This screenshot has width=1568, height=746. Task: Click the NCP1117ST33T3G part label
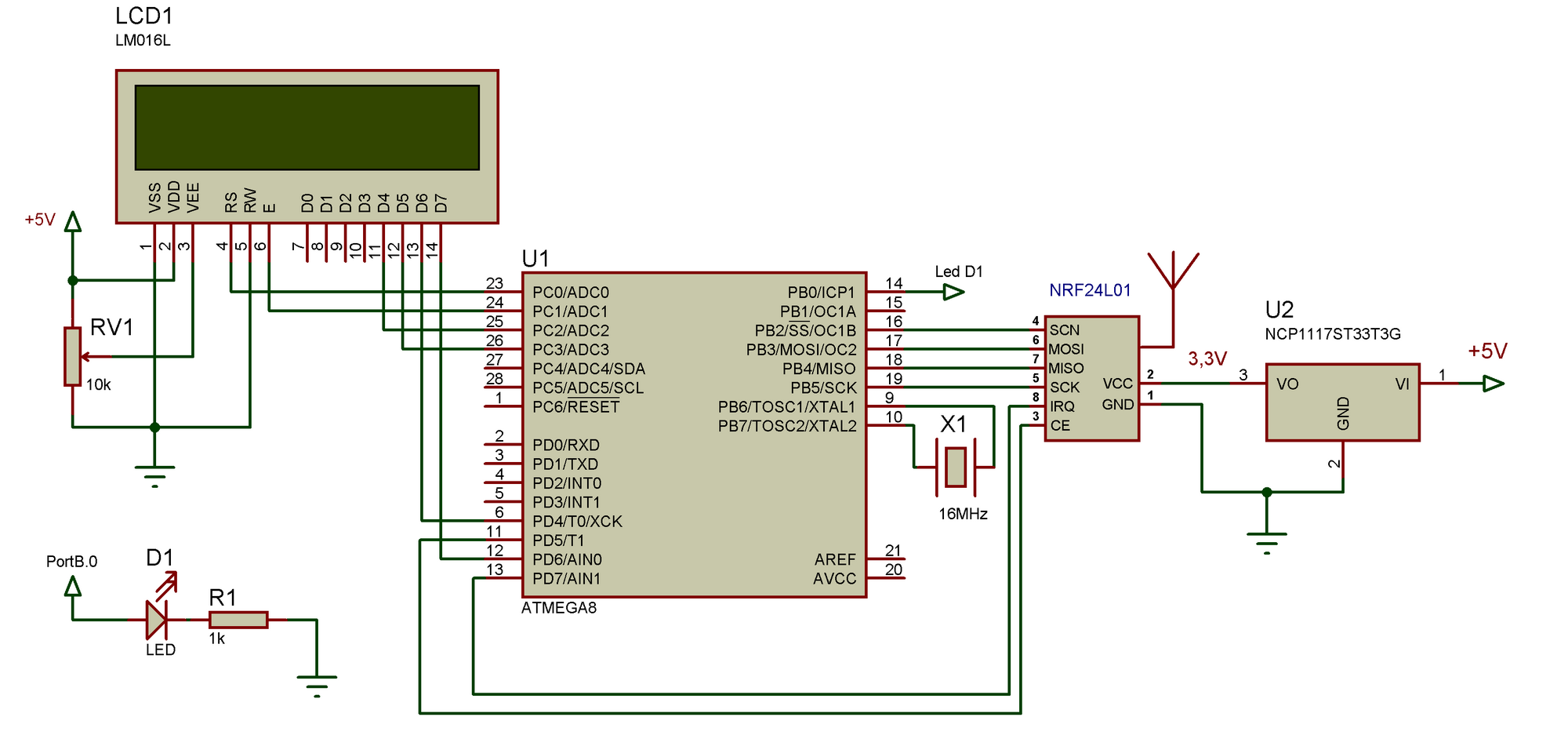coord(1333,334)
